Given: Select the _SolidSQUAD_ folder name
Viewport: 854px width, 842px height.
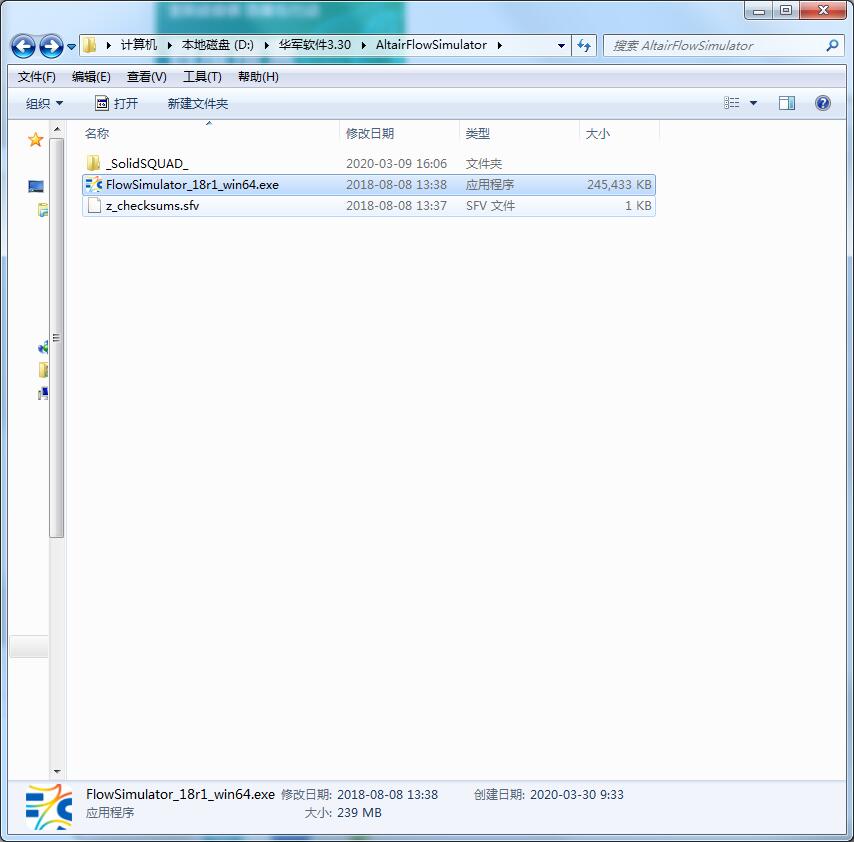Looking at the screenshot, I should 147,163.
